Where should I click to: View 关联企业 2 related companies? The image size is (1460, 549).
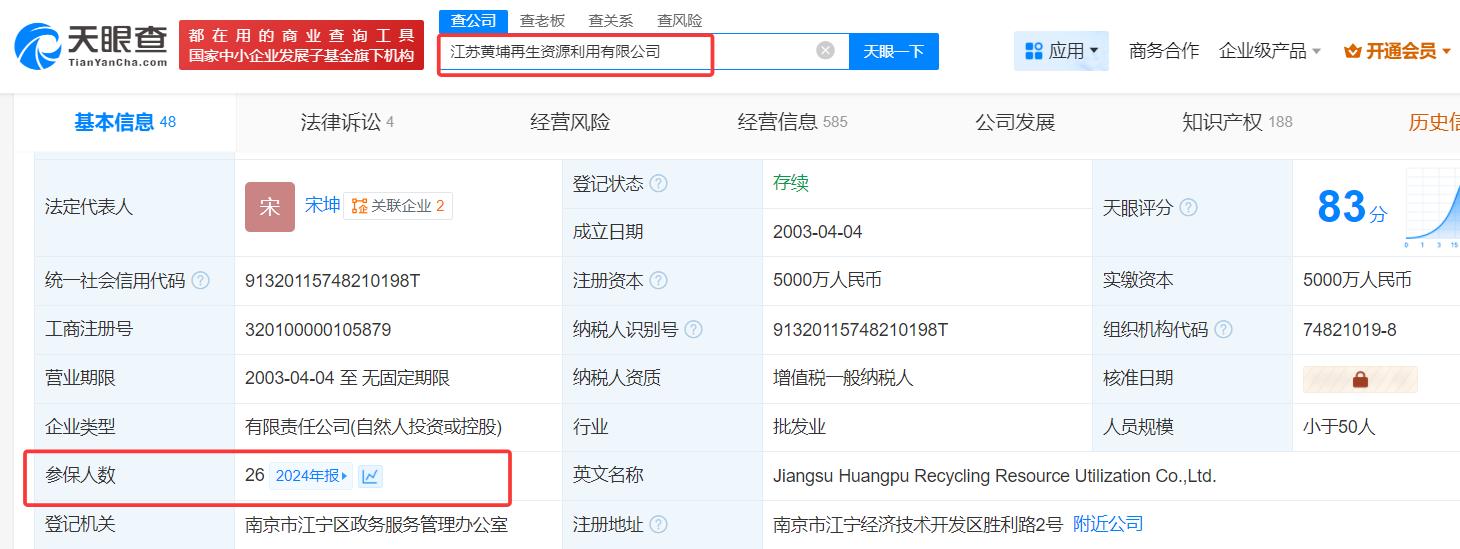coord(398,206)
